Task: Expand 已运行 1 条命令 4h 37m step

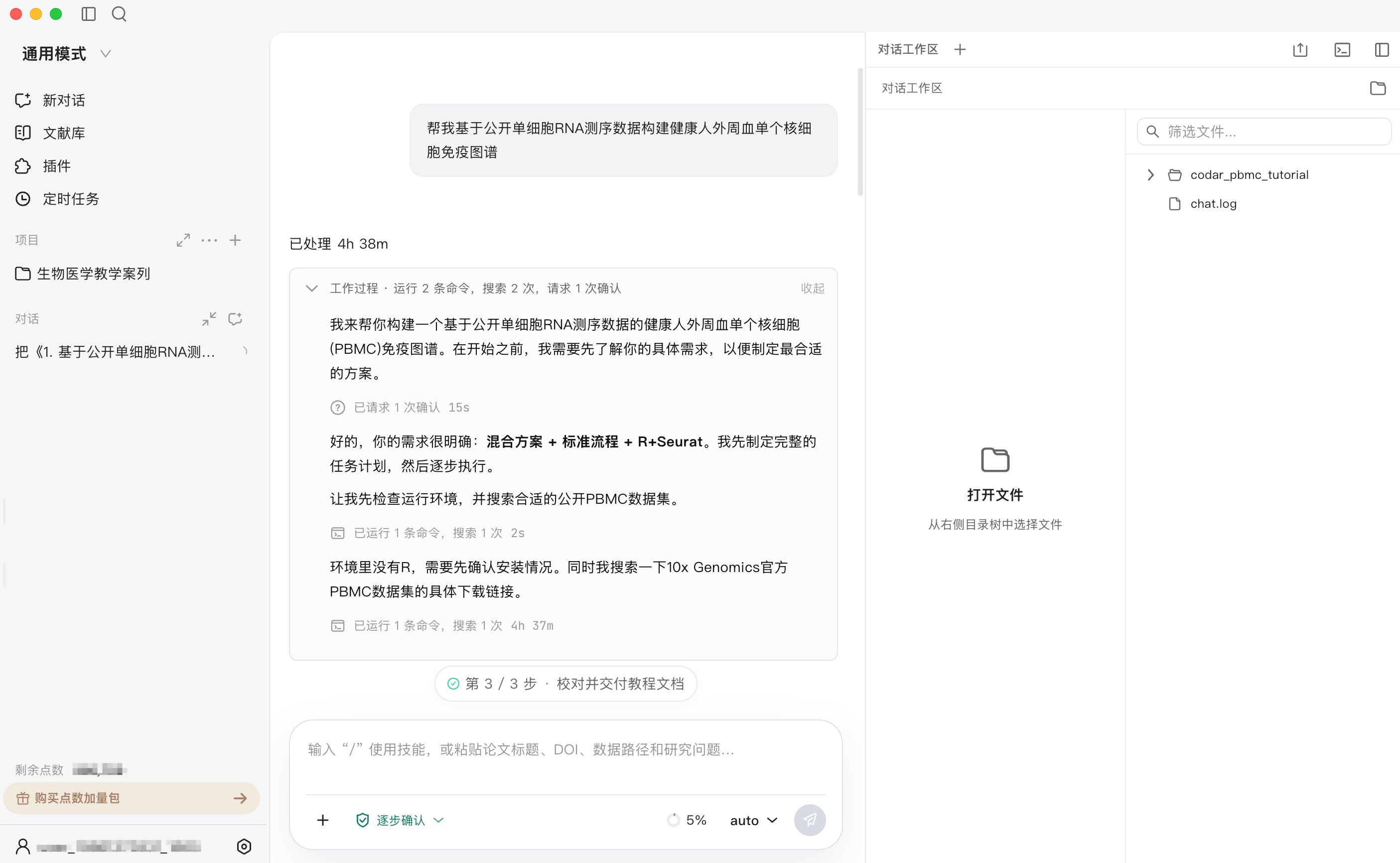Action: click(x=442, y=626)
